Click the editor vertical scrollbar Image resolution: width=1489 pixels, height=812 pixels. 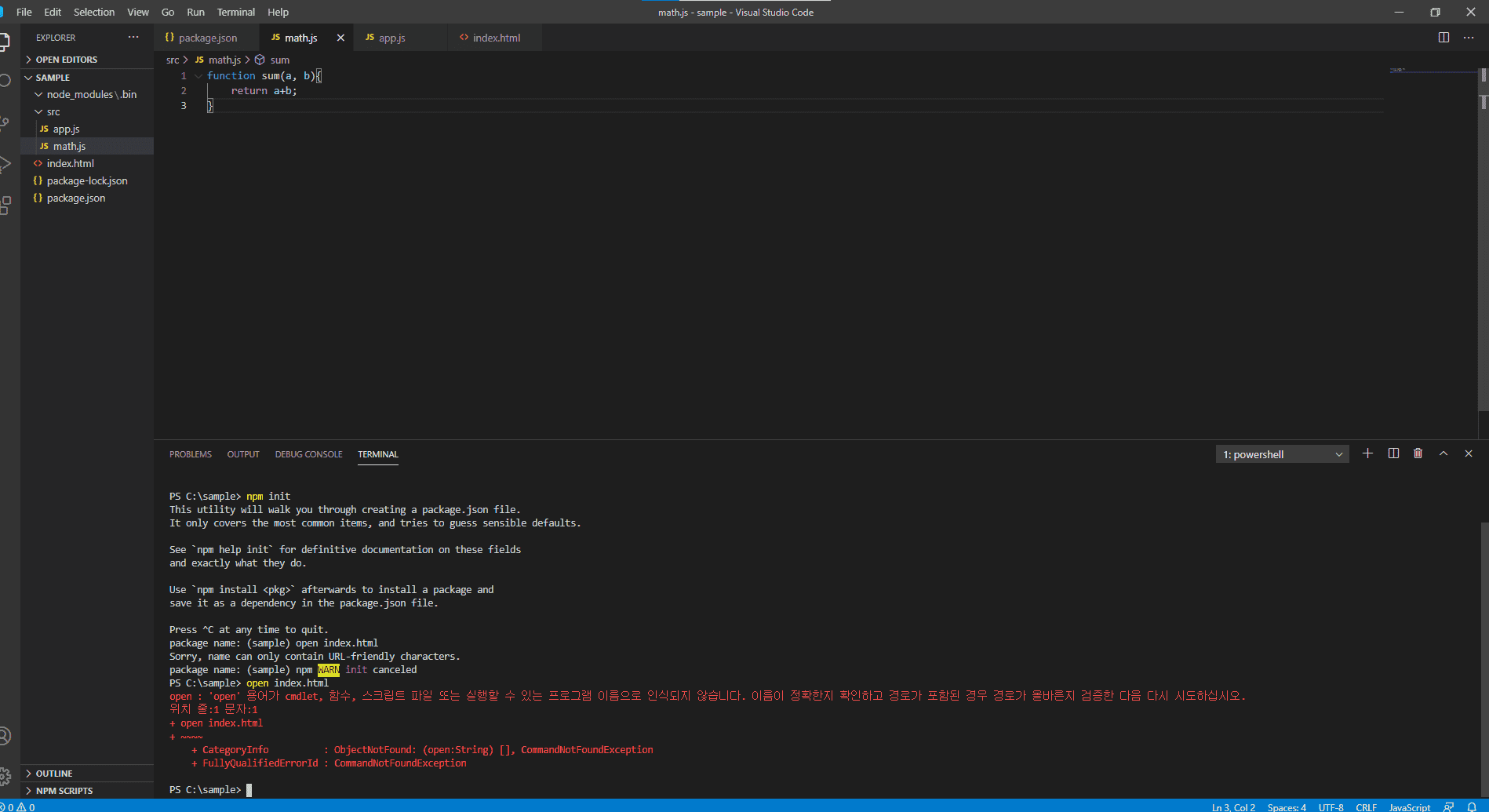coord(1483,239)
